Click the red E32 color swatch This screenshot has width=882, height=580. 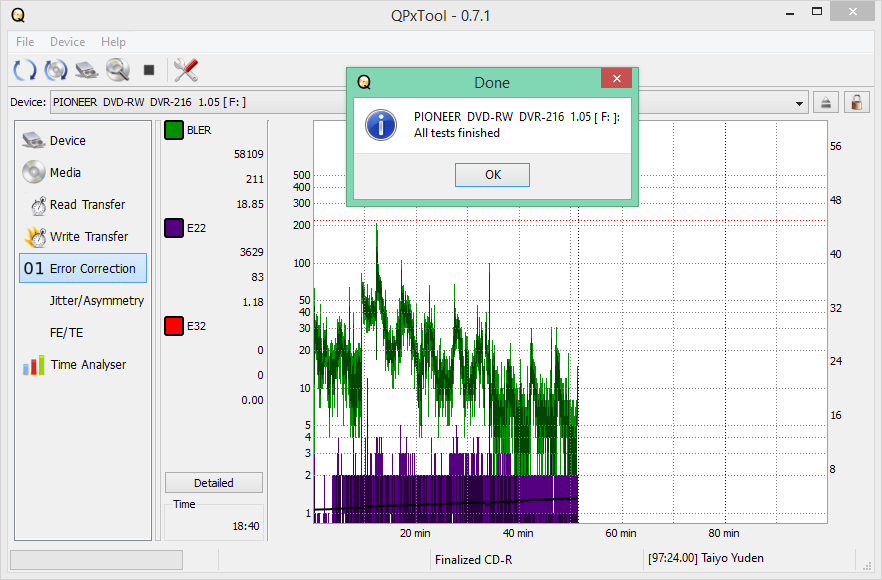[174, 326]
